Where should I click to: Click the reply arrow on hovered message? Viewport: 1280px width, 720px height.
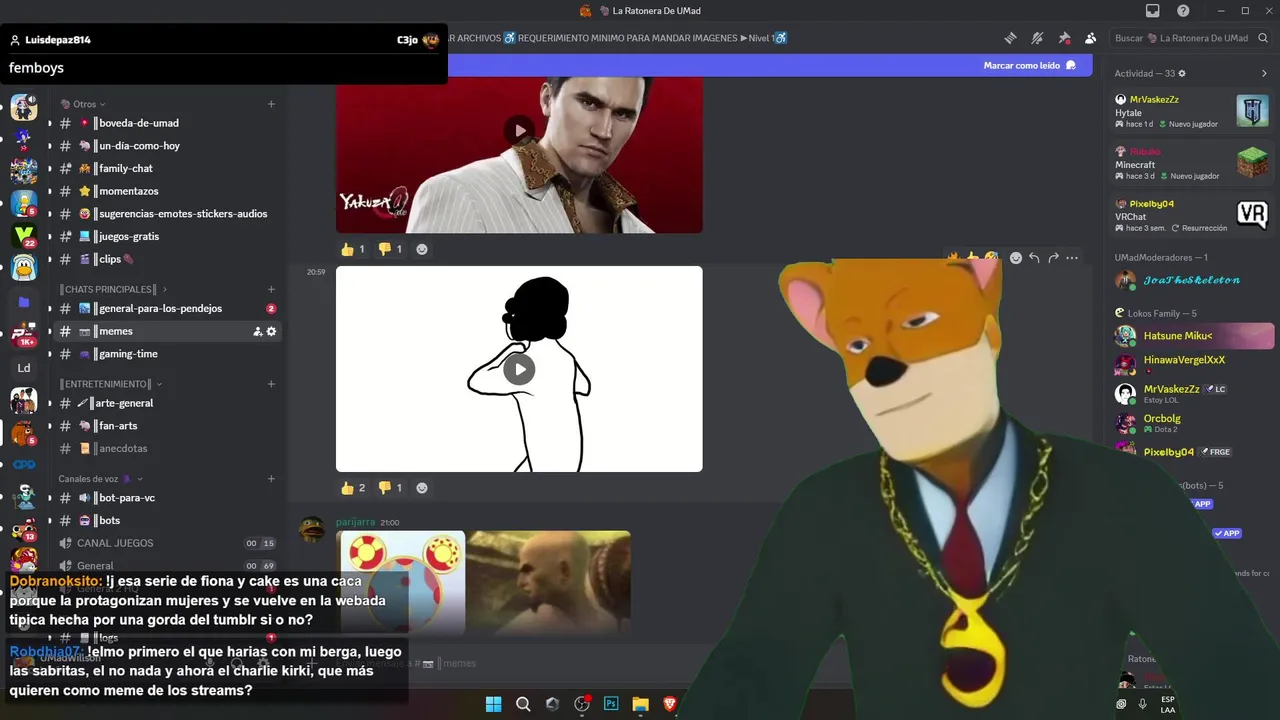pyautogui.click(x=1034, y=258)
